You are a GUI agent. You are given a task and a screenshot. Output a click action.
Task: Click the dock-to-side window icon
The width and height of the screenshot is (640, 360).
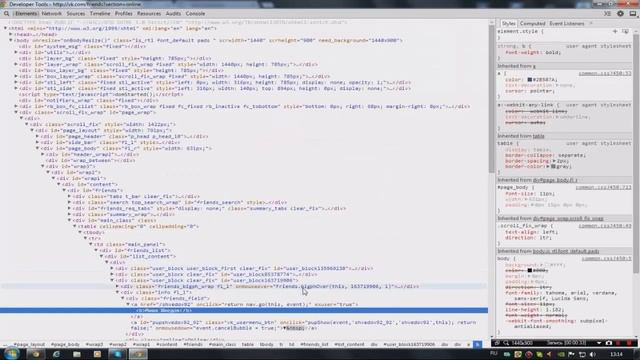point(633,13)
